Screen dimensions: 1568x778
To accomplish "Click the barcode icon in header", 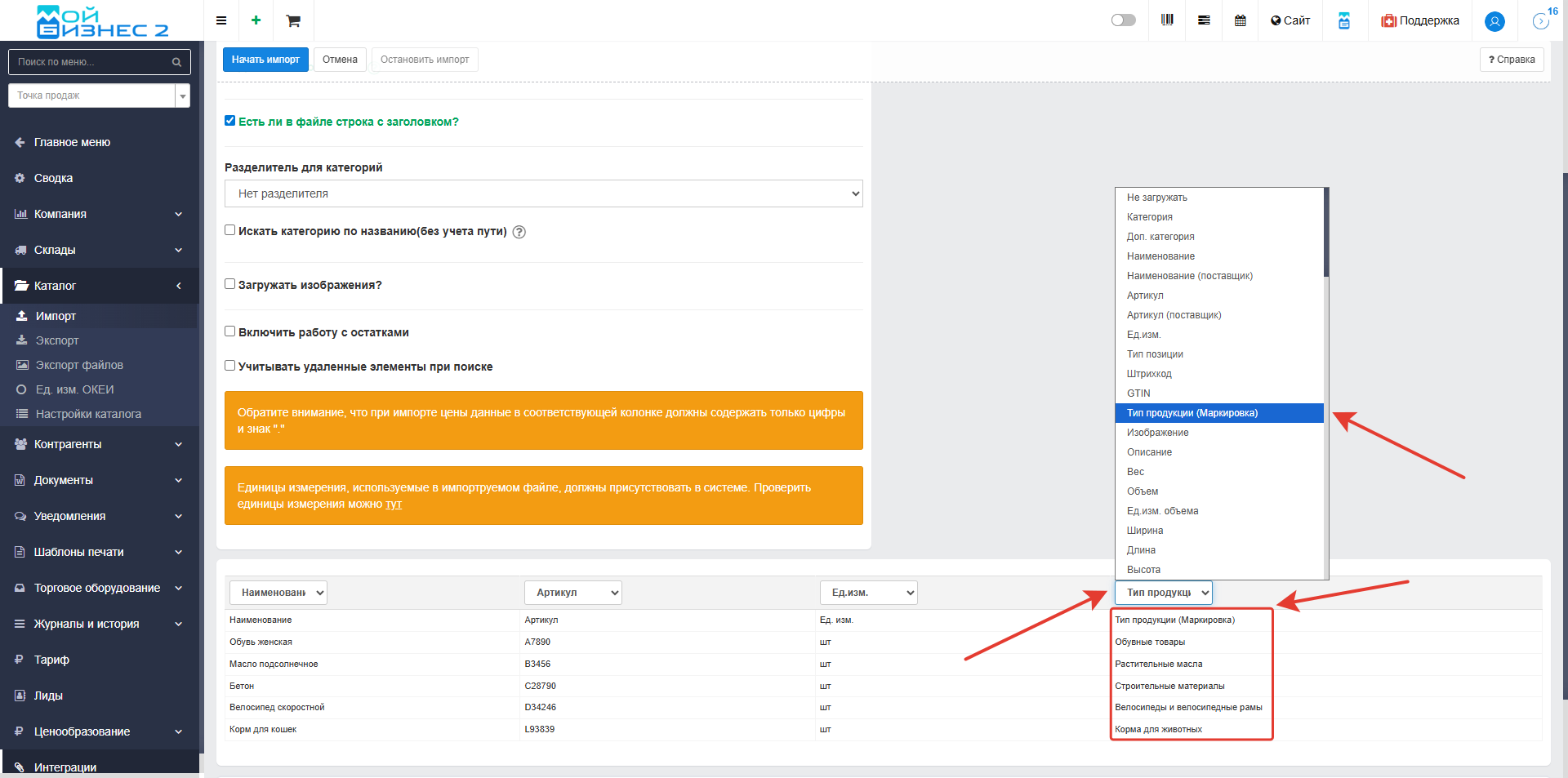I will [1167, 20].
